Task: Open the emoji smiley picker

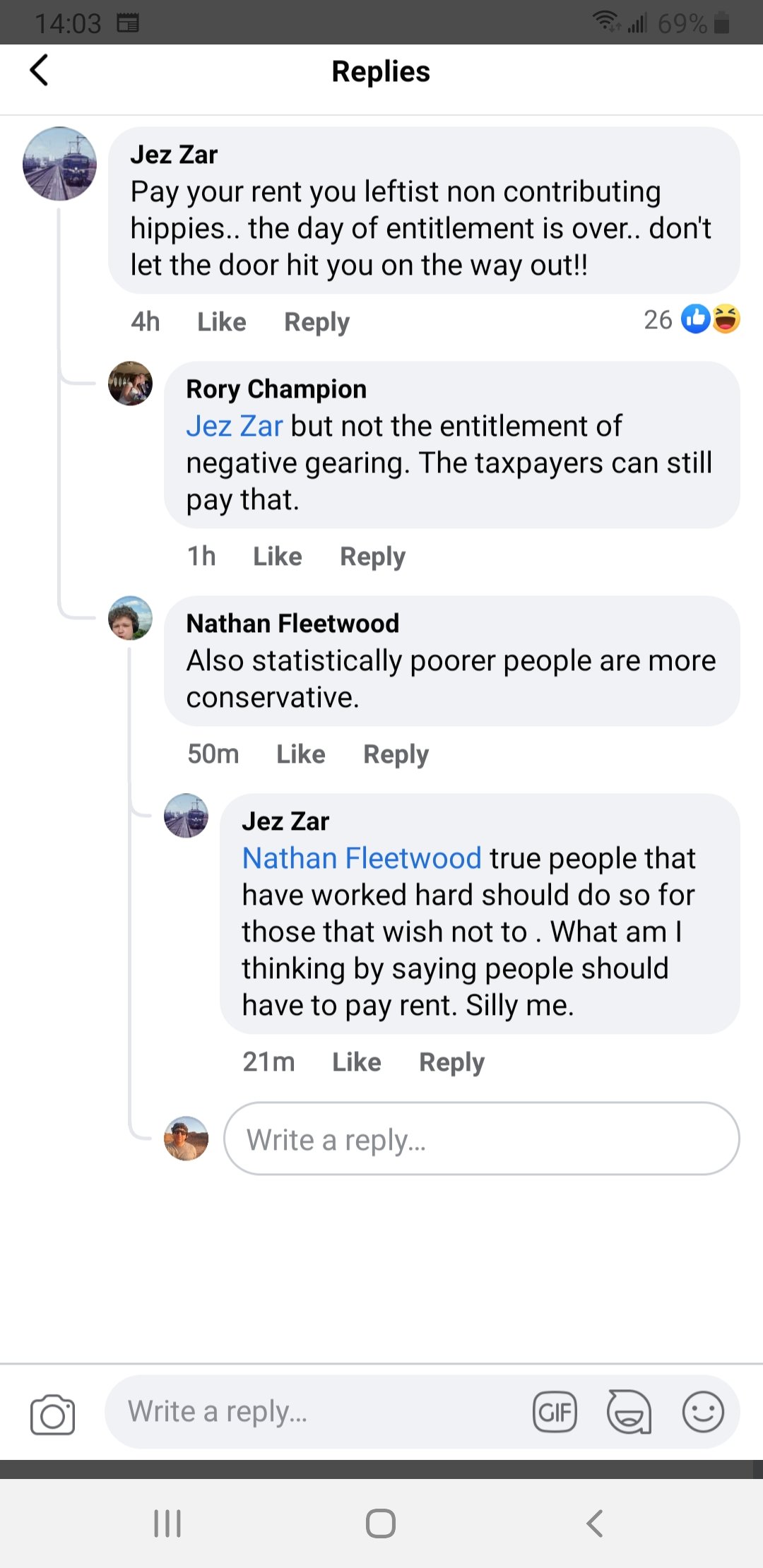Action: (x=703, y=1413)
